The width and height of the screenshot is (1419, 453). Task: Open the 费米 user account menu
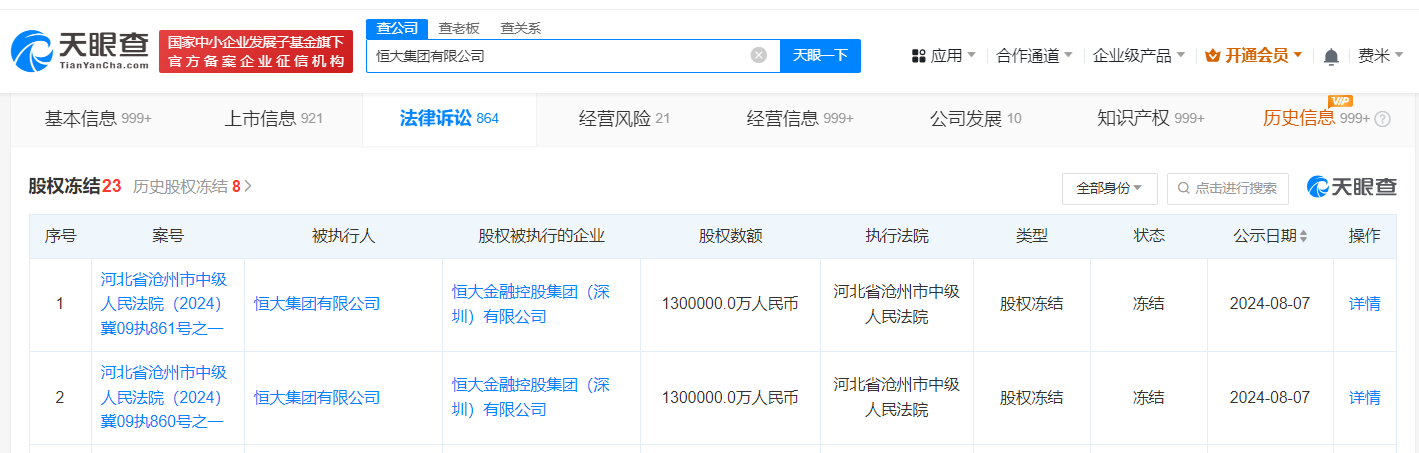pyautogui.click(x=1379, y=56)
